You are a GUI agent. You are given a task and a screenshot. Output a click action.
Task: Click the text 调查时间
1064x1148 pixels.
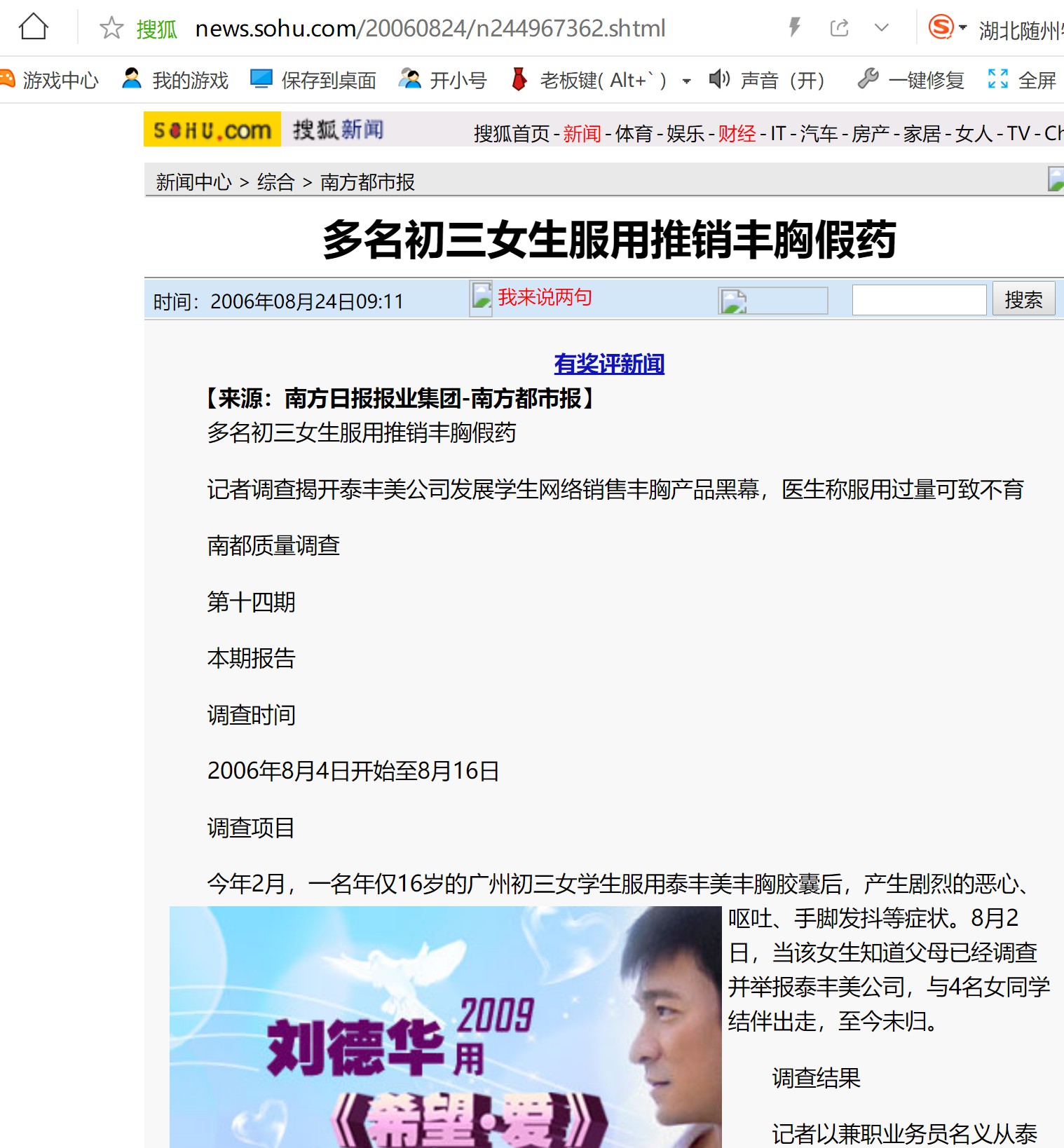(x=251, y=715)
